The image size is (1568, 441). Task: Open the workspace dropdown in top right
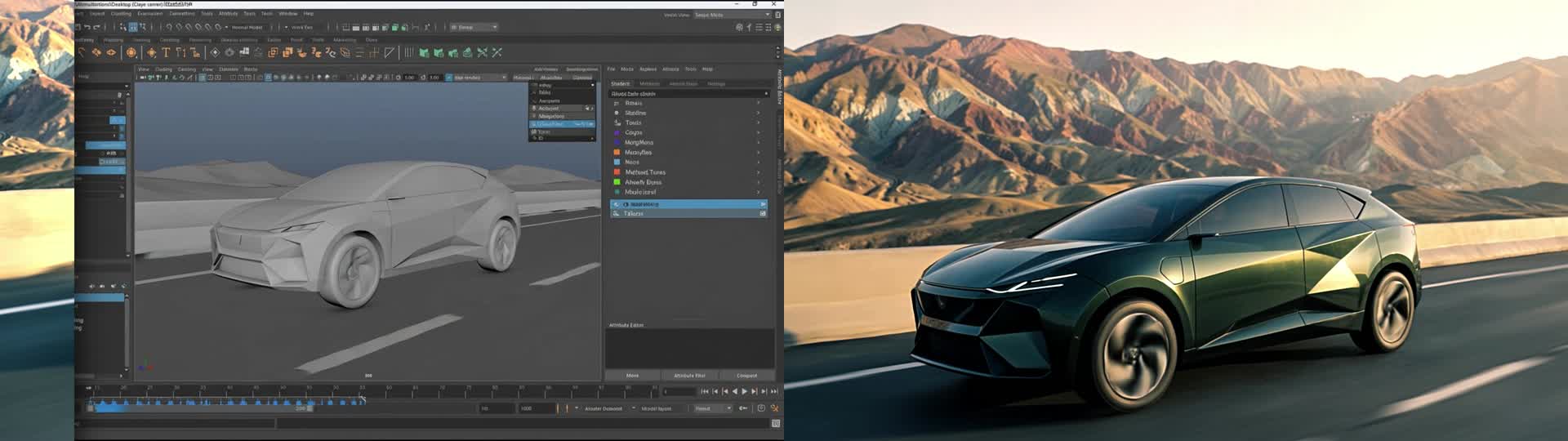[x=732, y=15]
